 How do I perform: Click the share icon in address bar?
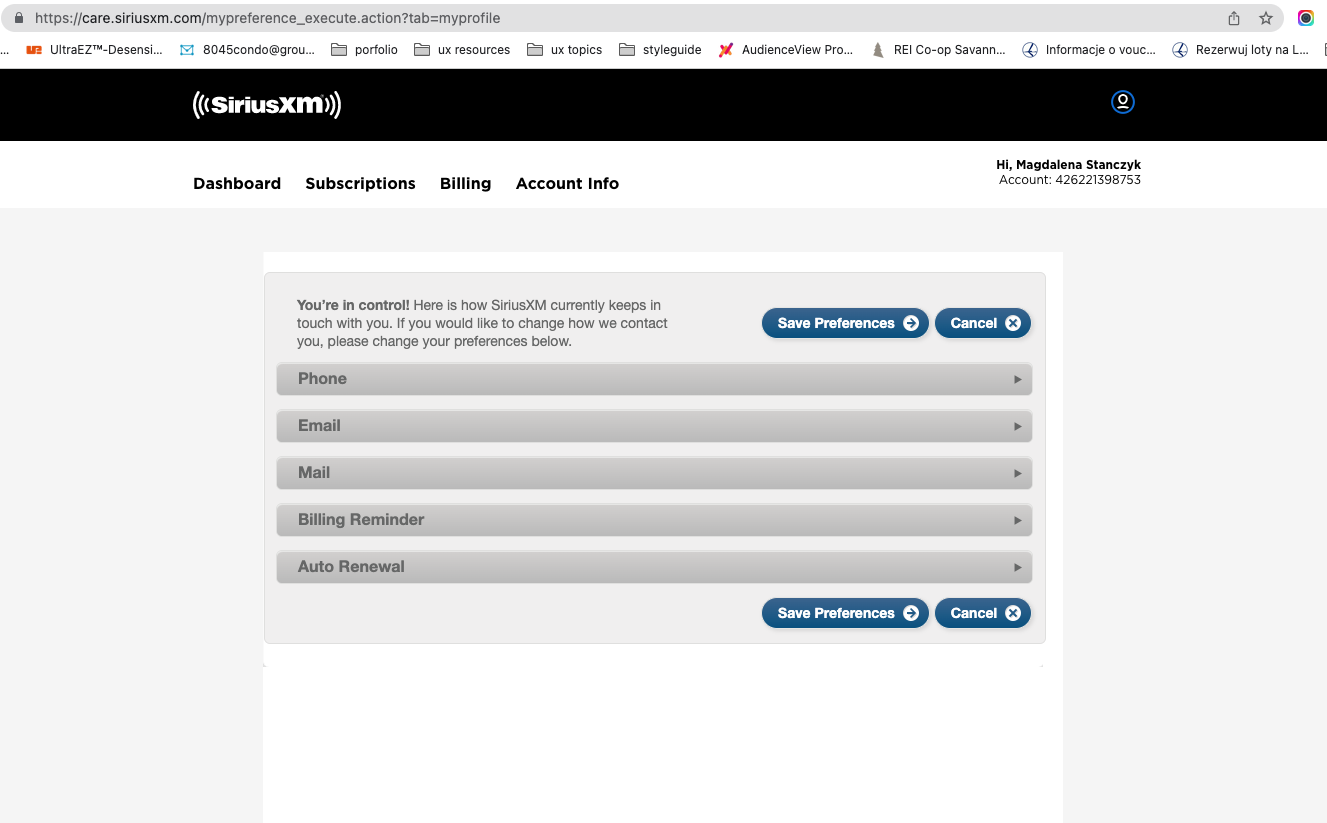tap(1234, 18)
